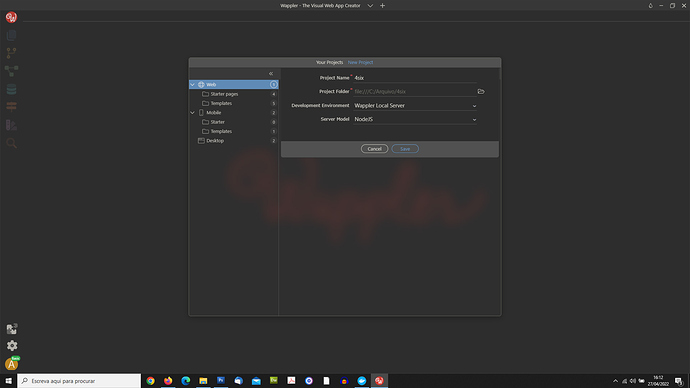Open Wappler app in taskbar
690x388 pixels.
click(x=379, y=381)
